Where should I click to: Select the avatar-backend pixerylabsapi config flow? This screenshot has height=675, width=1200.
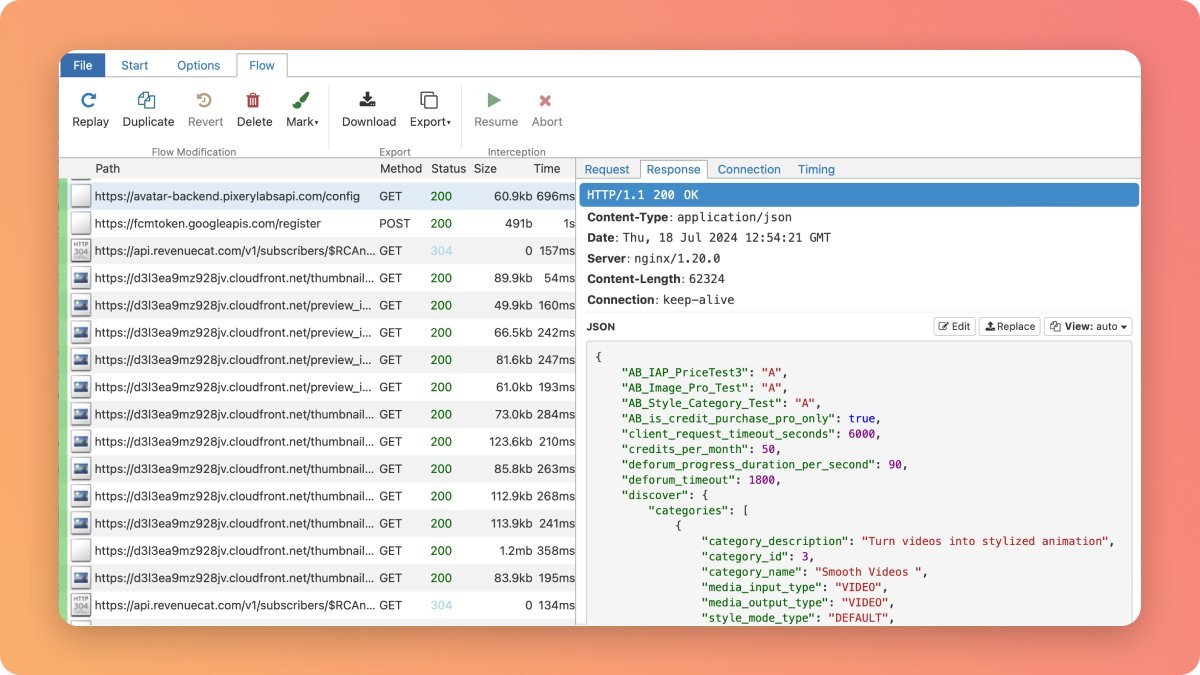tap(227, 196)
